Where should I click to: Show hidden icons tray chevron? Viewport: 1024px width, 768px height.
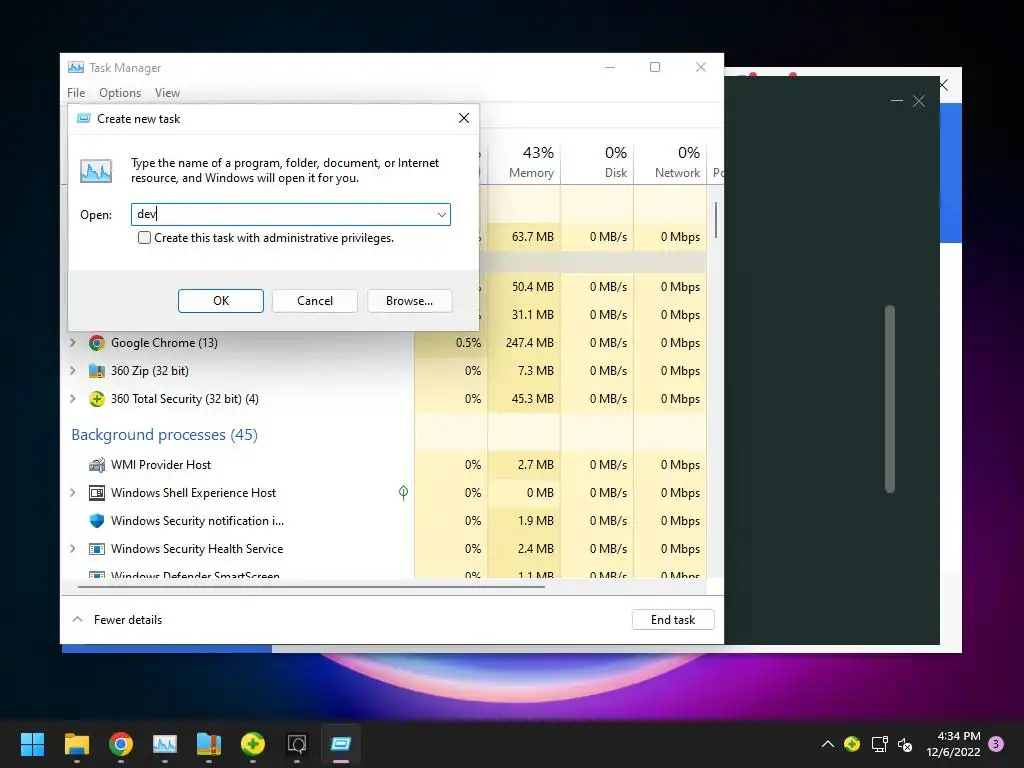827,744
